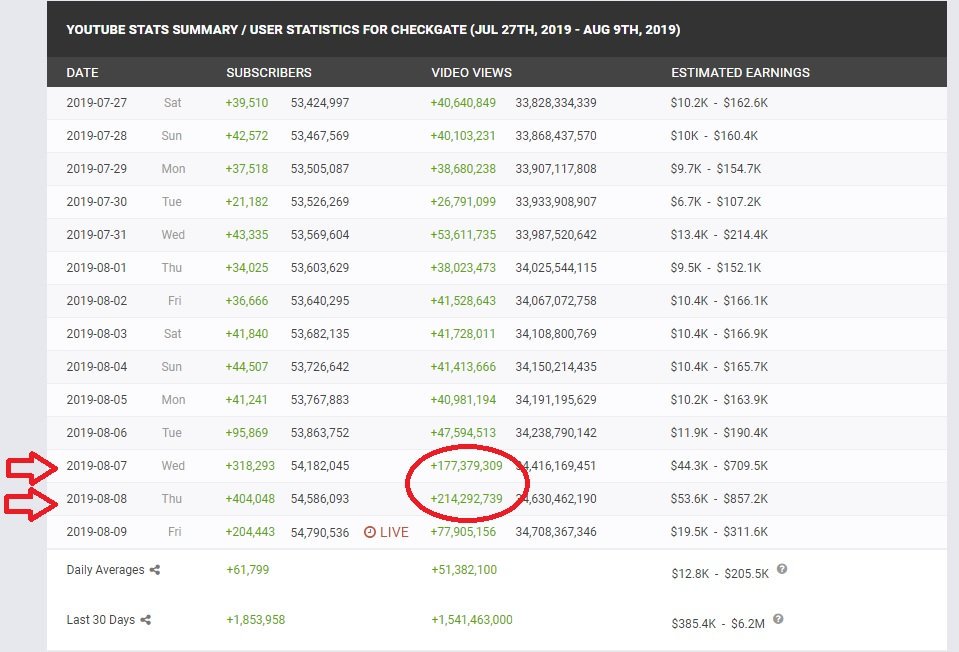Click the LIVE clock indicator
959x652 pixels.
tap(386, 532)
